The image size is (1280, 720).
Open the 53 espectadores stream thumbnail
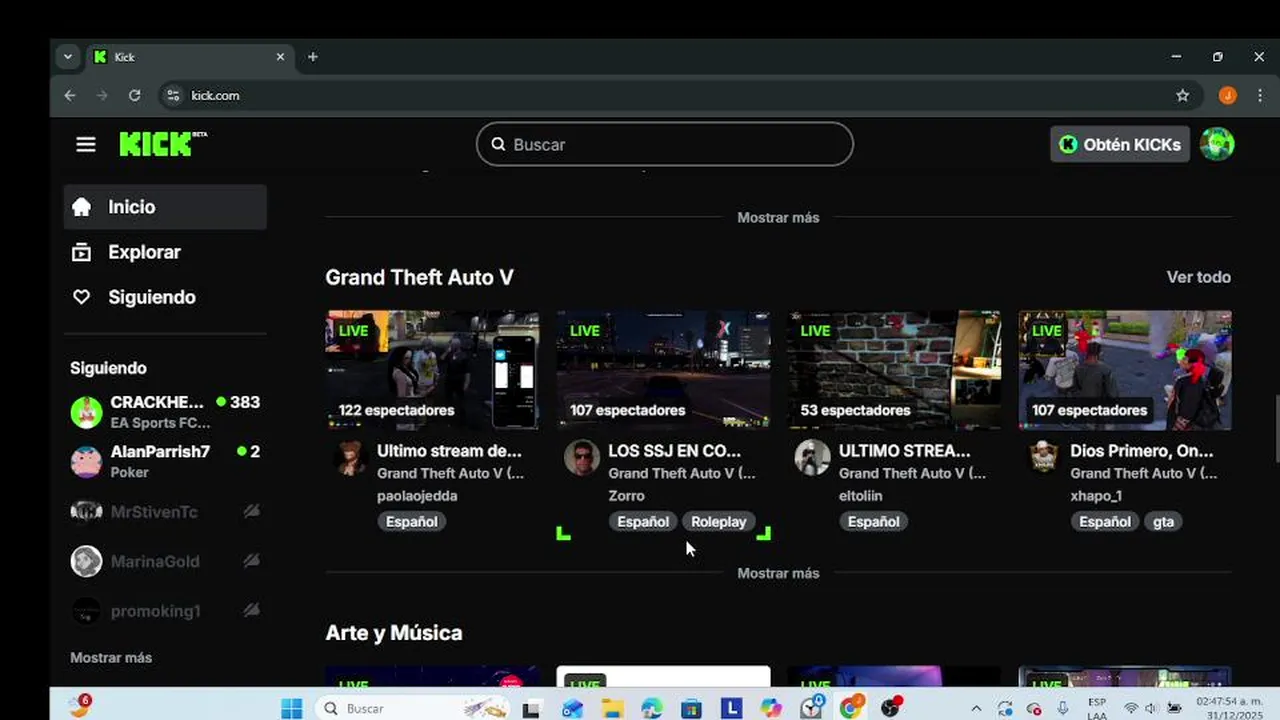[x=894, y=370]
